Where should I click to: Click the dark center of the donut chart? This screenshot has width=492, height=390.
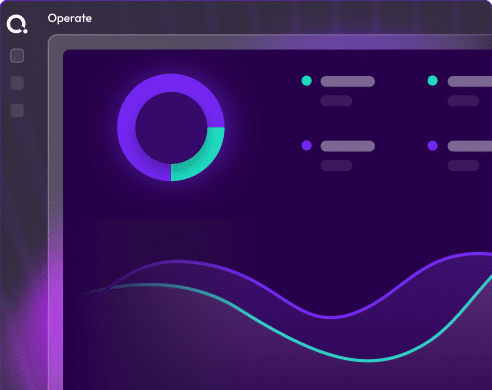coord(171,128)
